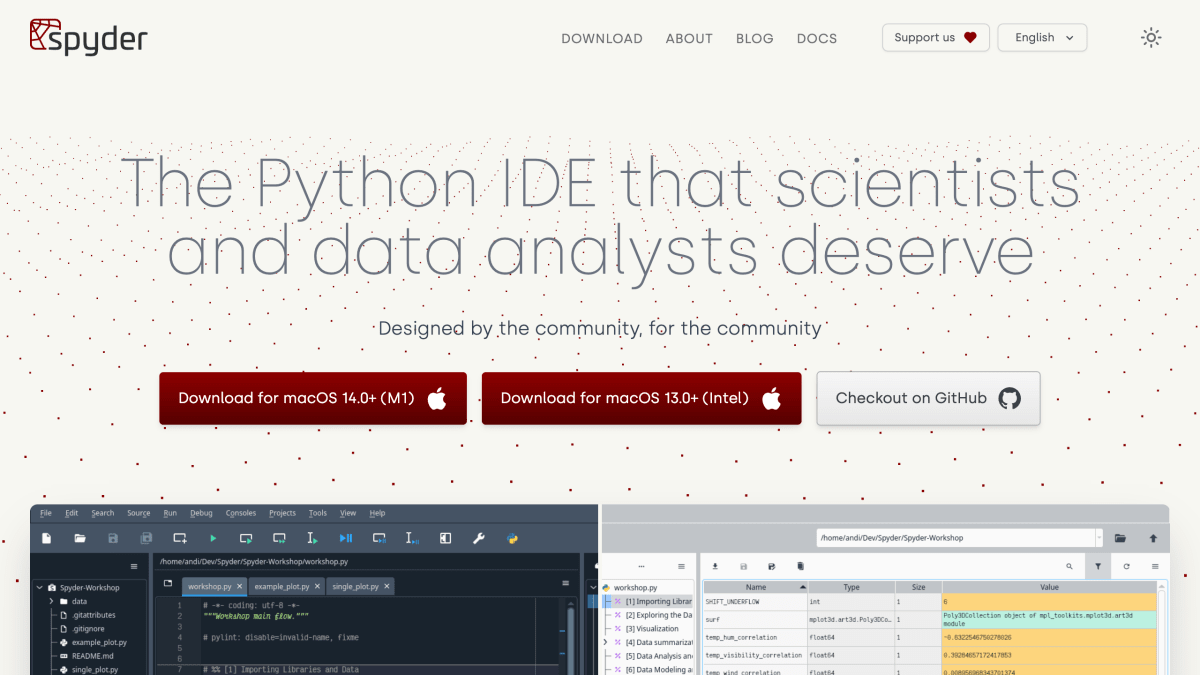The height and width of the screenshot is (675, 1200).
Task: Close the example_plot.py editor tab
Action: tap(318, 586)
